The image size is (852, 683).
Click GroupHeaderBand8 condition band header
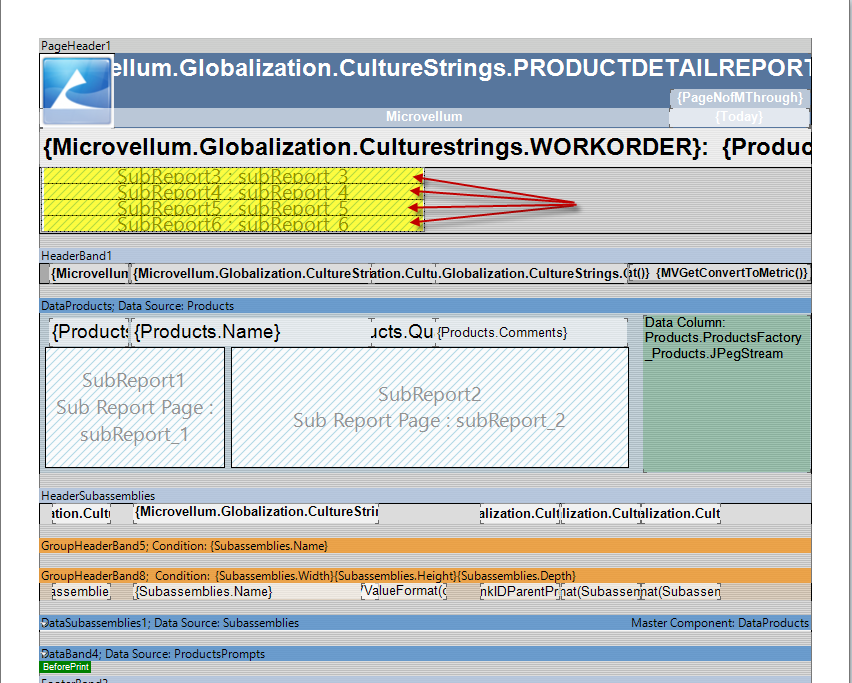point(425,575)
